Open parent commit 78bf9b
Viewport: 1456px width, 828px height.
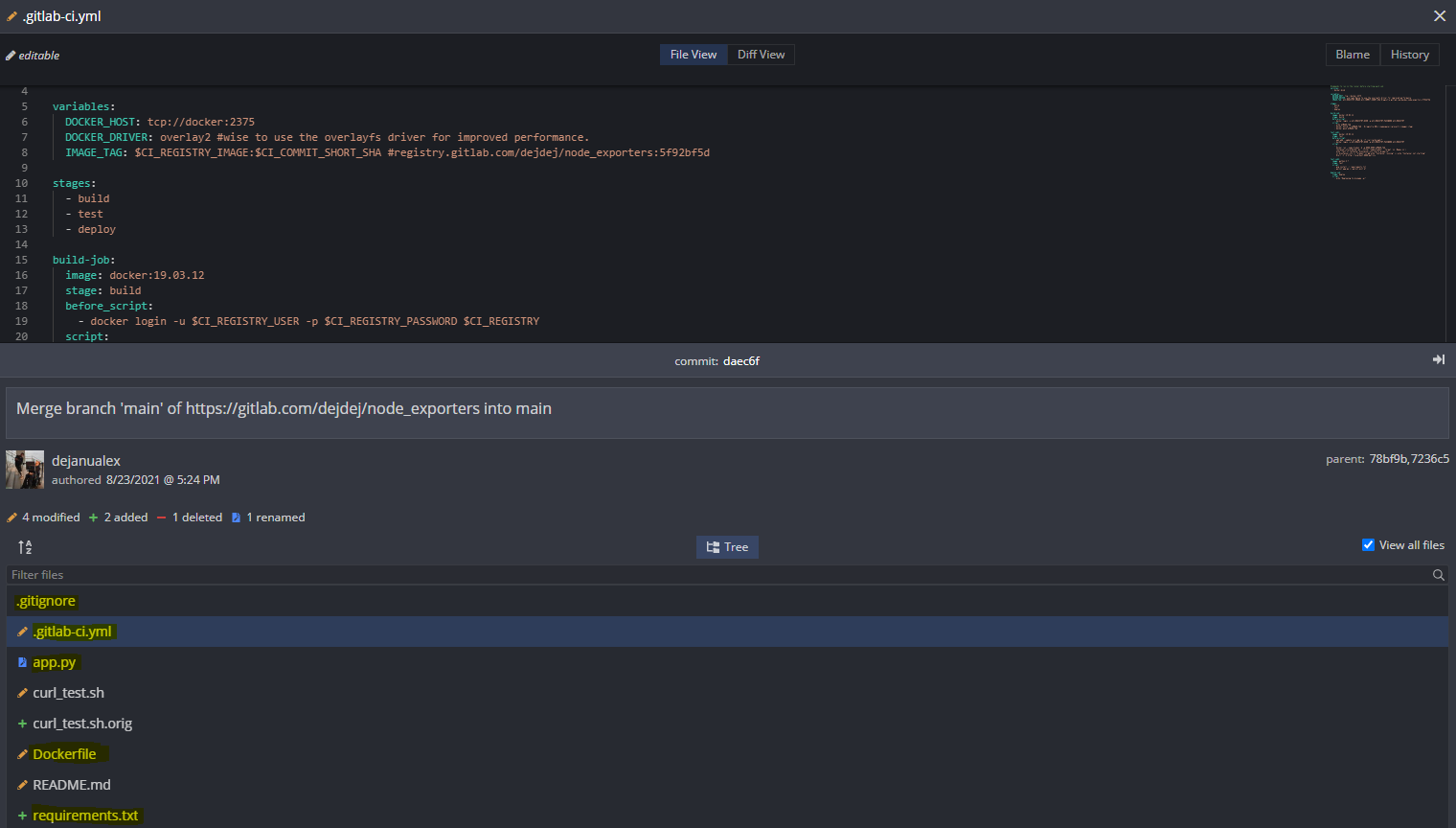pos(1388,459)
